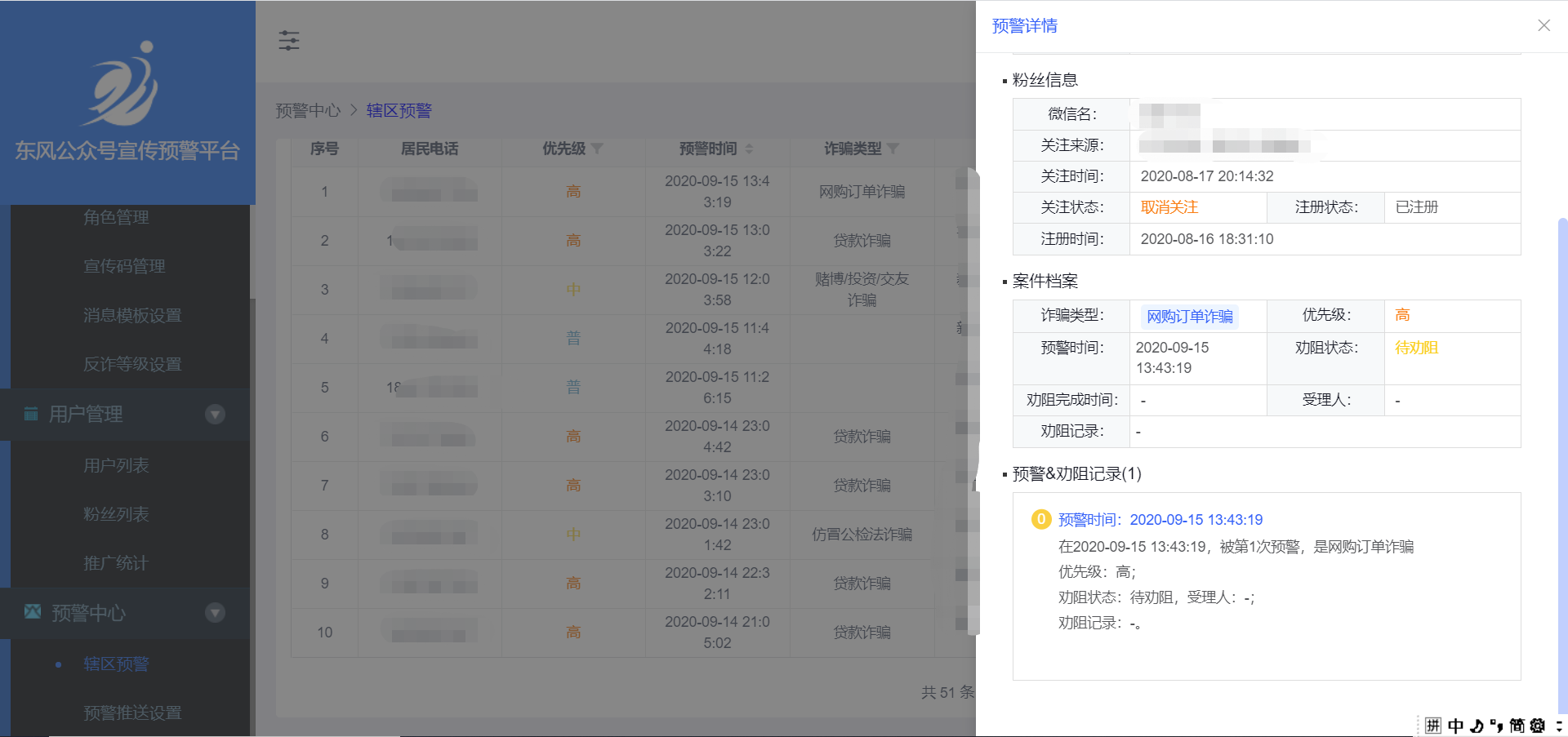Click the 居民电话 column header
The height and width of the screenshot is (737, 1568).
430,149
